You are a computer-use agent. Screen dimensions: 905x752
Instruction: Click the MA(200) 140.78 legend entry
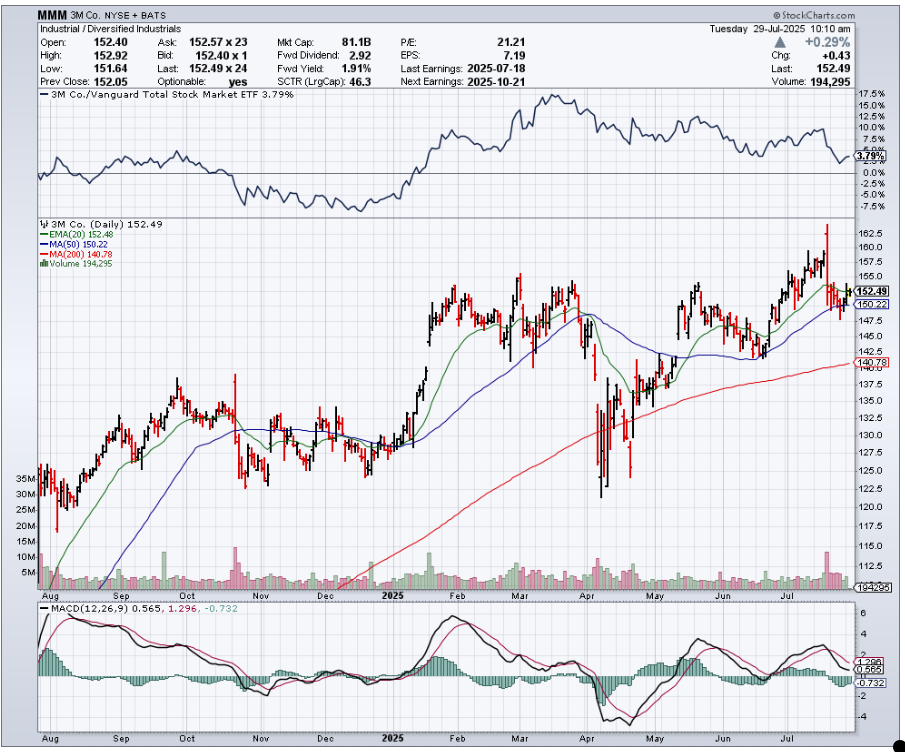[76, 255]
